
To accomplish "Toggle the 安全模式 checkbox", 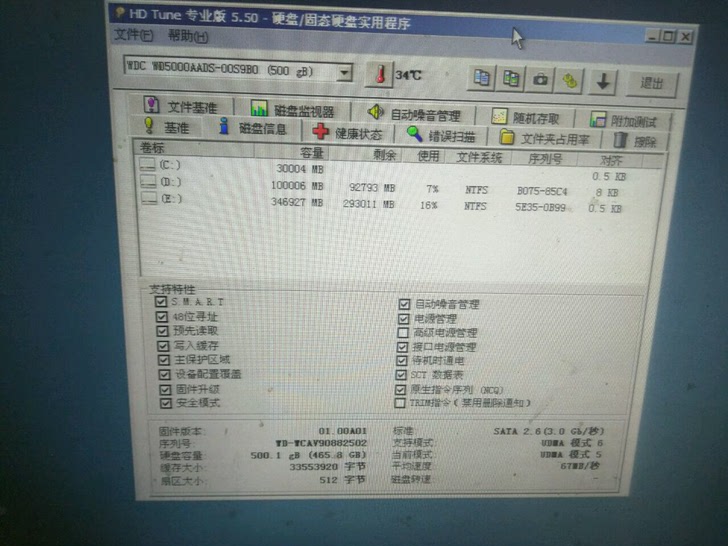I will (x=166, y=403).
